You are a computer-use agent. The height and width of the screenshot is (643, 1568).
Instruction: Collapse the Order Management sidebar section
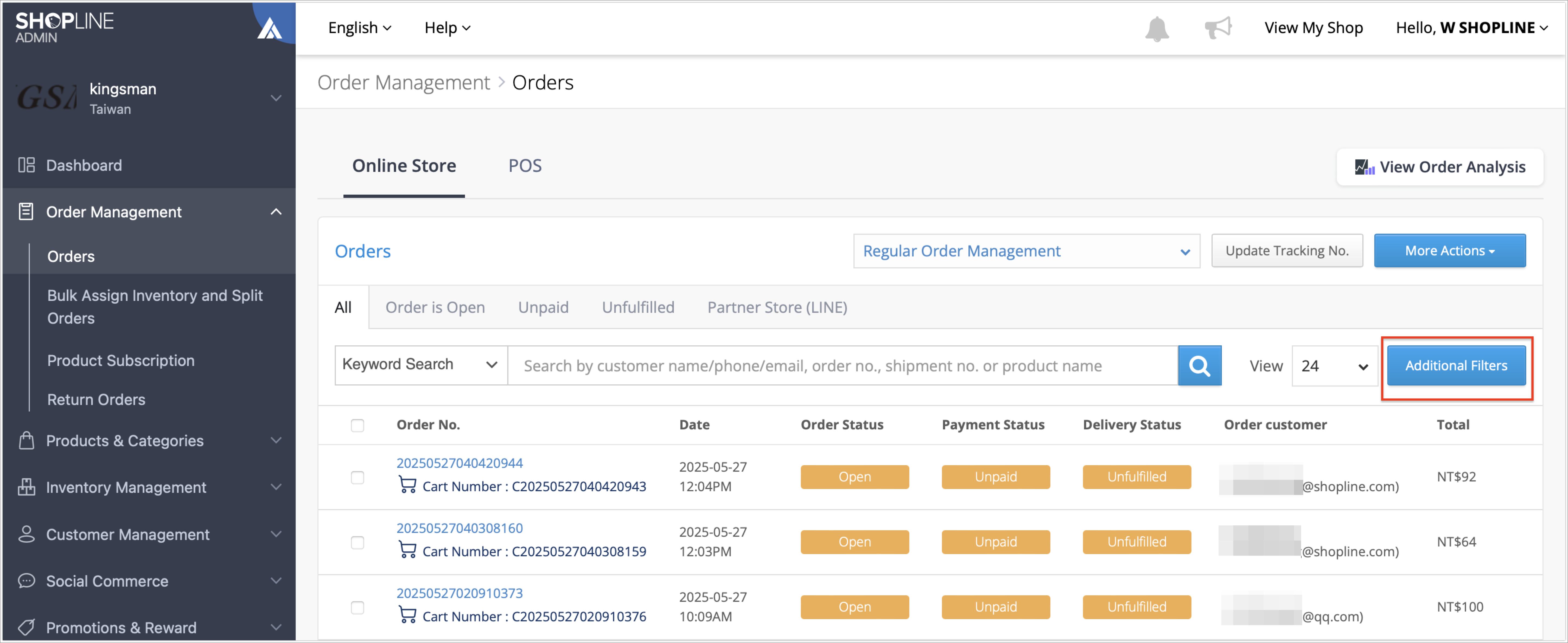click(x=276, y=212)
